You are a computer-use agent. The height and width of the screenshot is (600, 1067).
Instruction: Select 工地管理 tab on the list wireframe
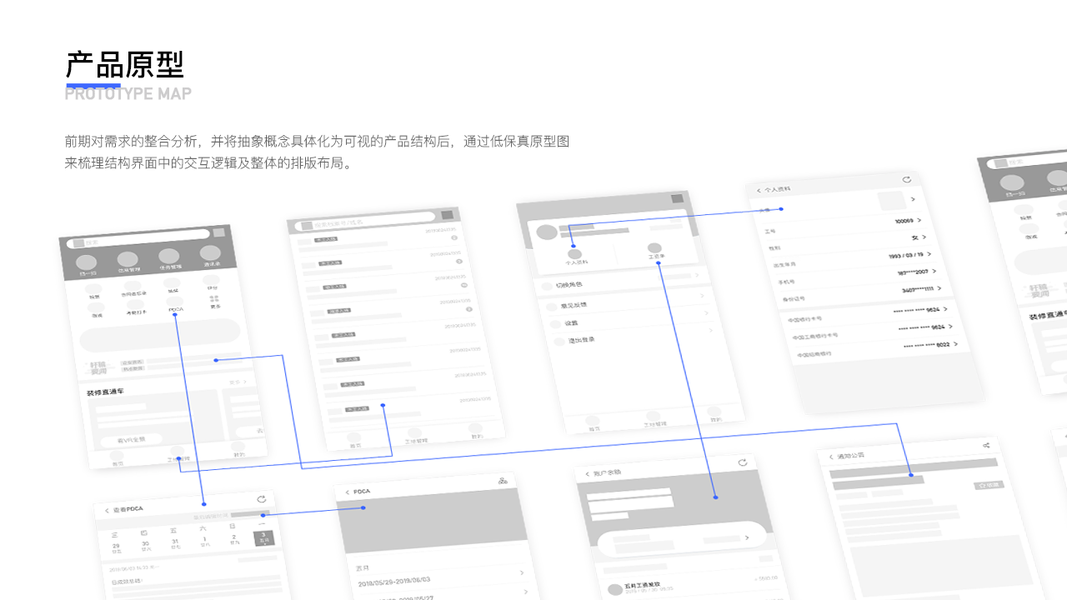416,436
